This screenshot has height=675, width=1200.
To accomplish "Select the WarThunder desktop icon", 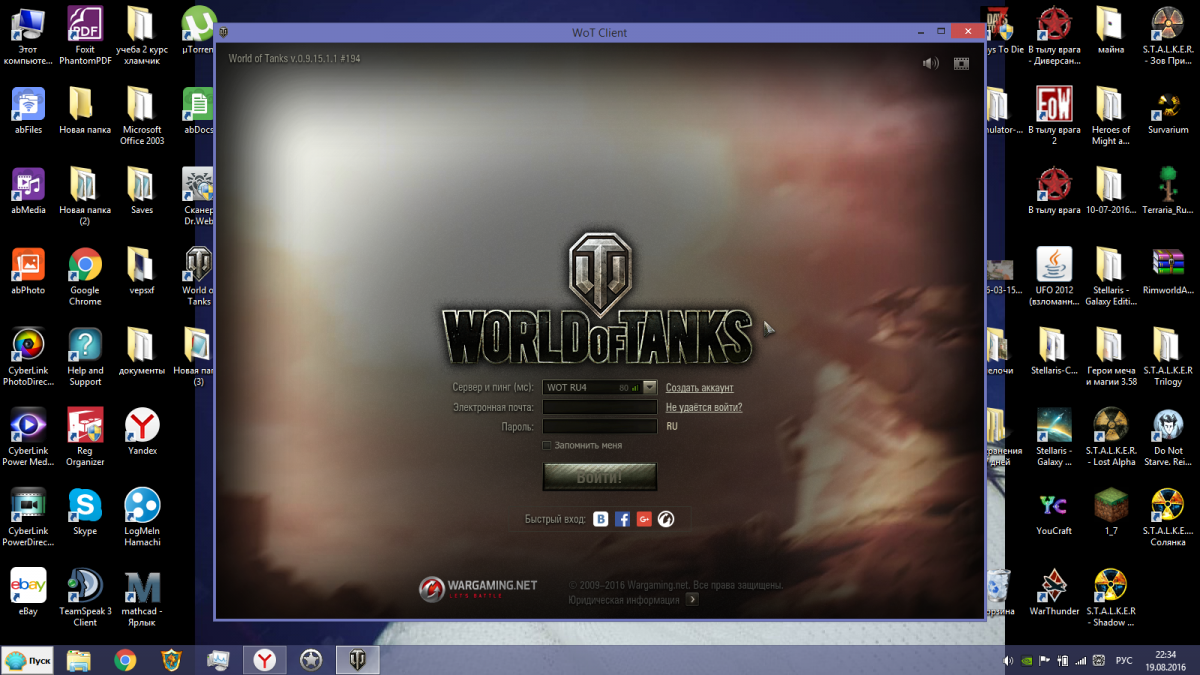I will pyautogui.click(x=1054, y=591).
